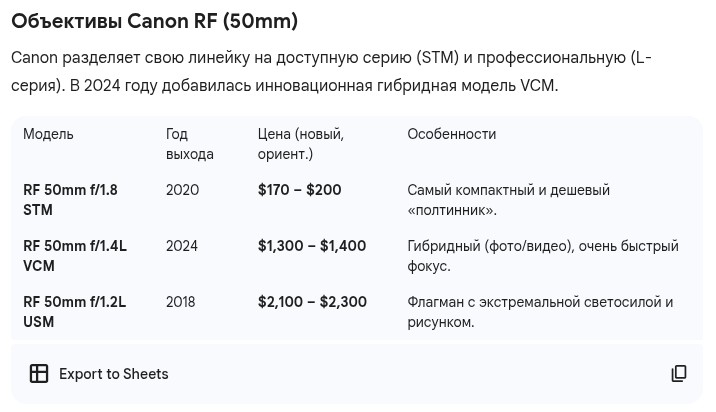This screenshot has width=716, height=412.
Task: Select the Модель column header
Action: 48,134
